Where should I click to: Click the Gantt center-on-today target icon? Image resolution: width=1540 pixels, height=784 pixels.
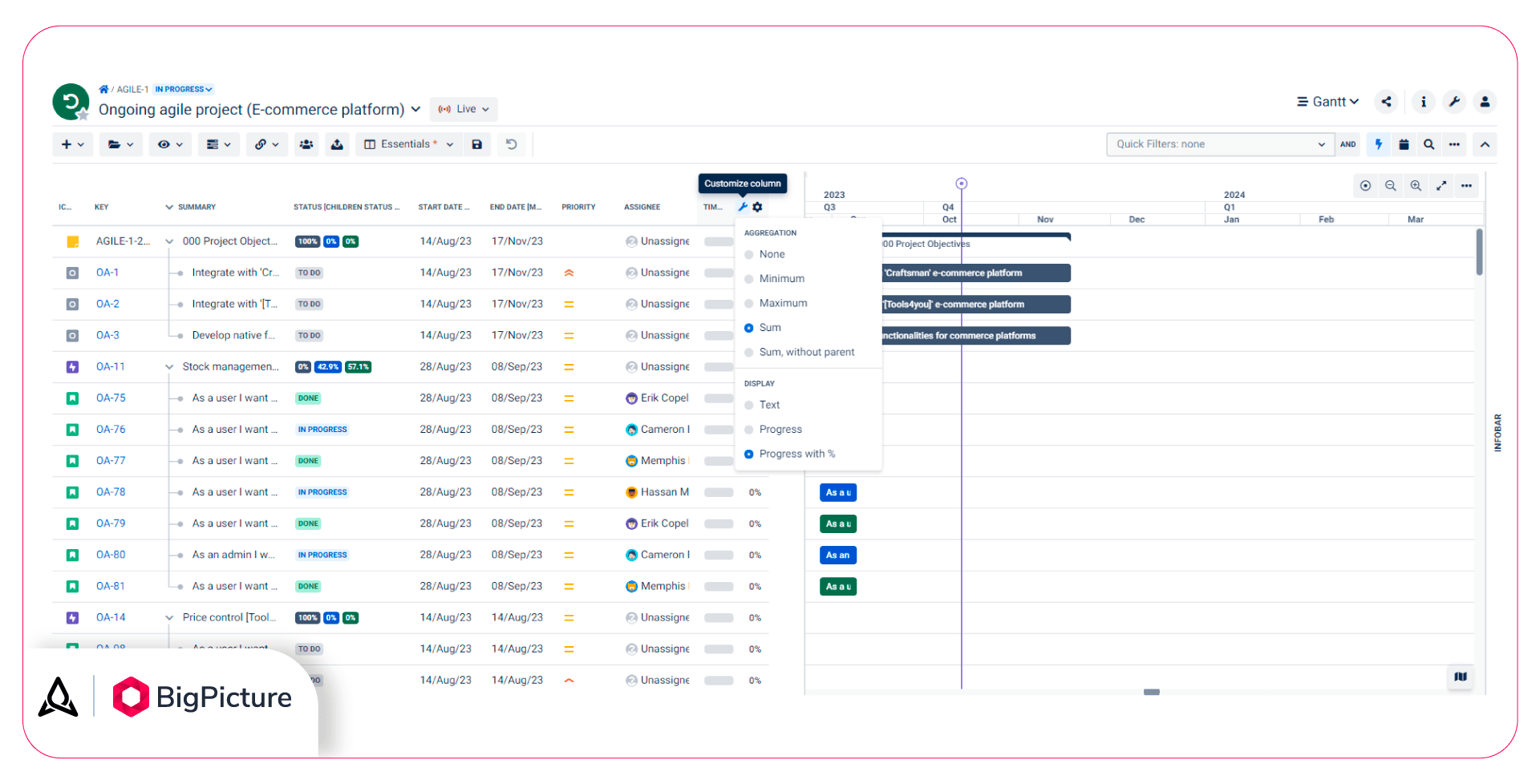point(1365,186)
